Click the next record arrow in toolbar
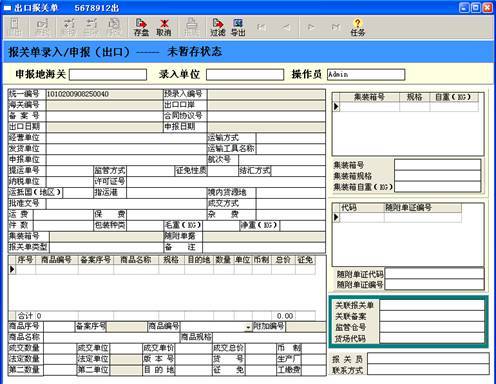The image size is (496, 384). [311, 27]
